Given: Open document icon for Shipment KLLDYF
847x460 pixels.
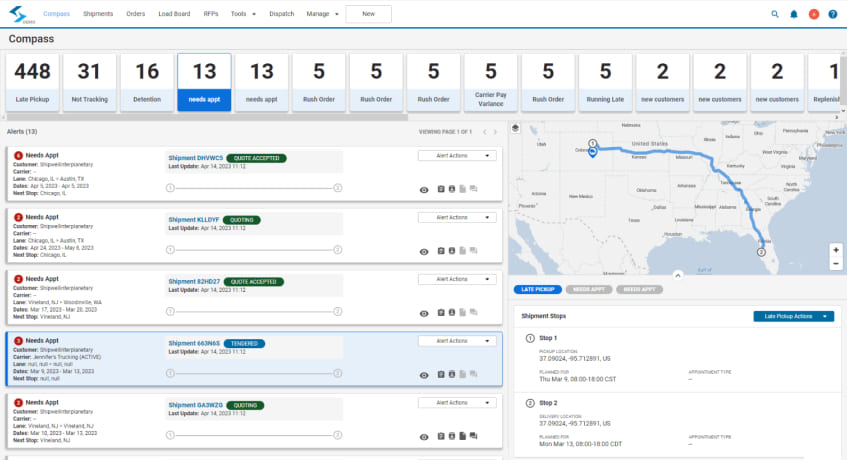Looking at the screenshot, I should pos(462,251).
